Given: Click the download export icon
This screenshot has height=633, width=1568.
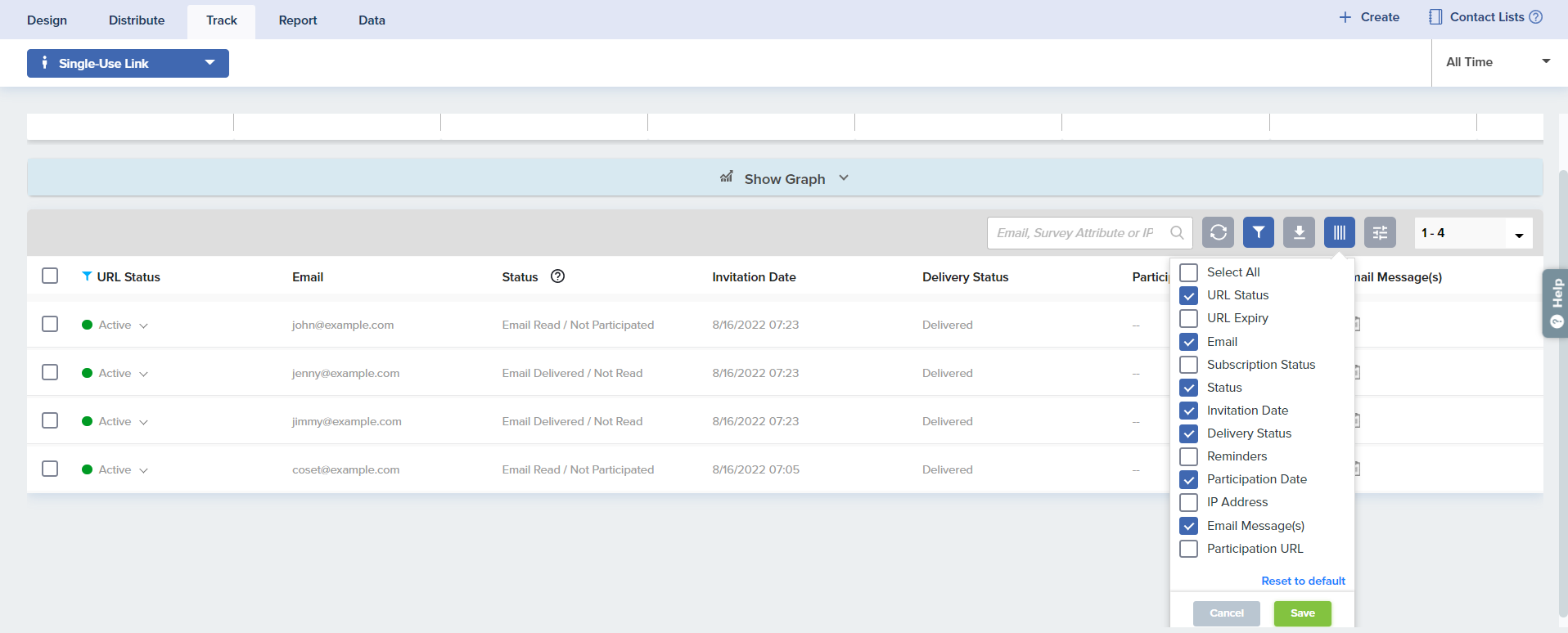Looking at the screenshot, I should (x=1299, y=233).
